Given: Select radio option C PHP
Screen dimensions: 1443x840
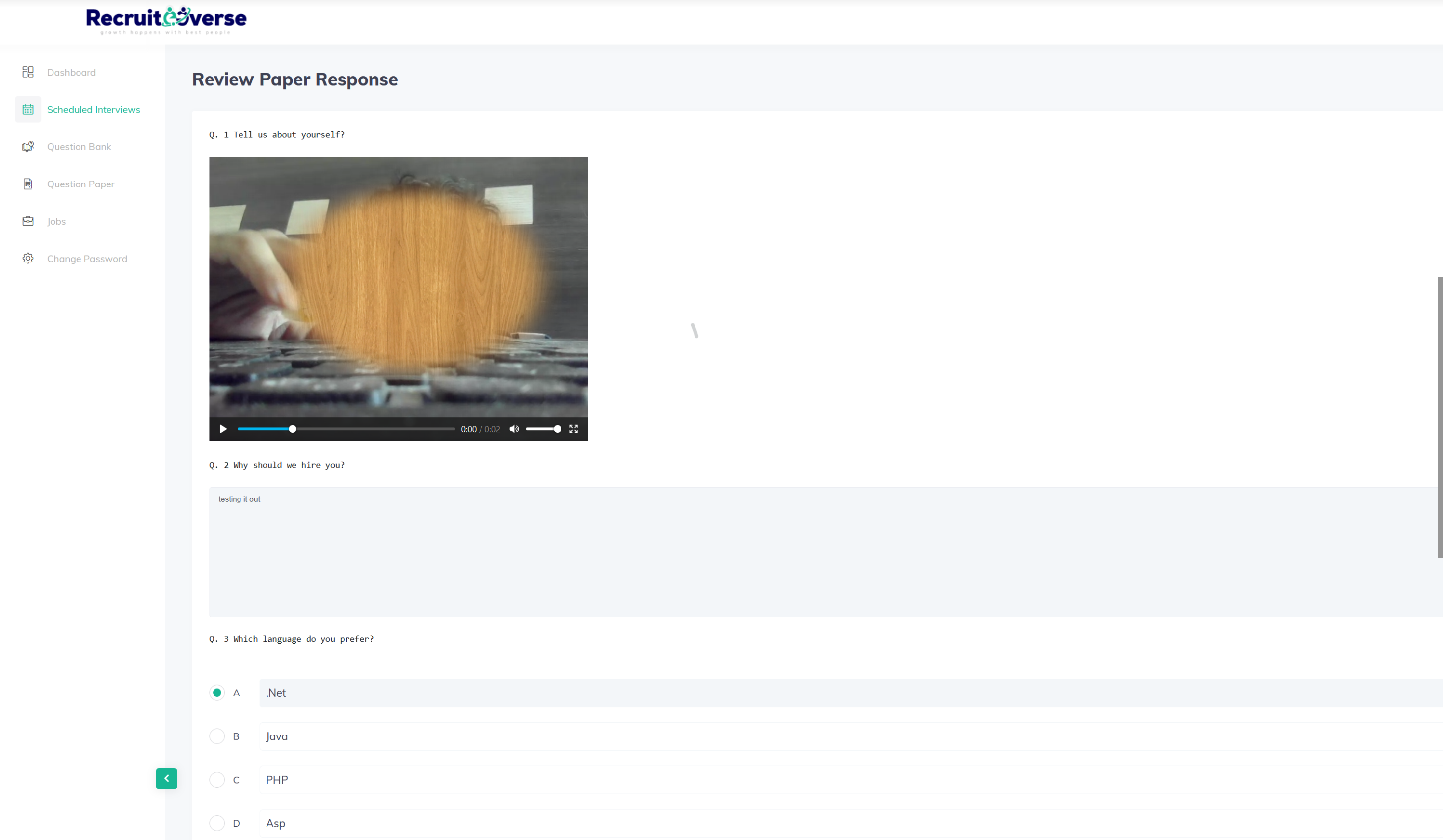Looking at the screenshot, I should coord(217,779).
